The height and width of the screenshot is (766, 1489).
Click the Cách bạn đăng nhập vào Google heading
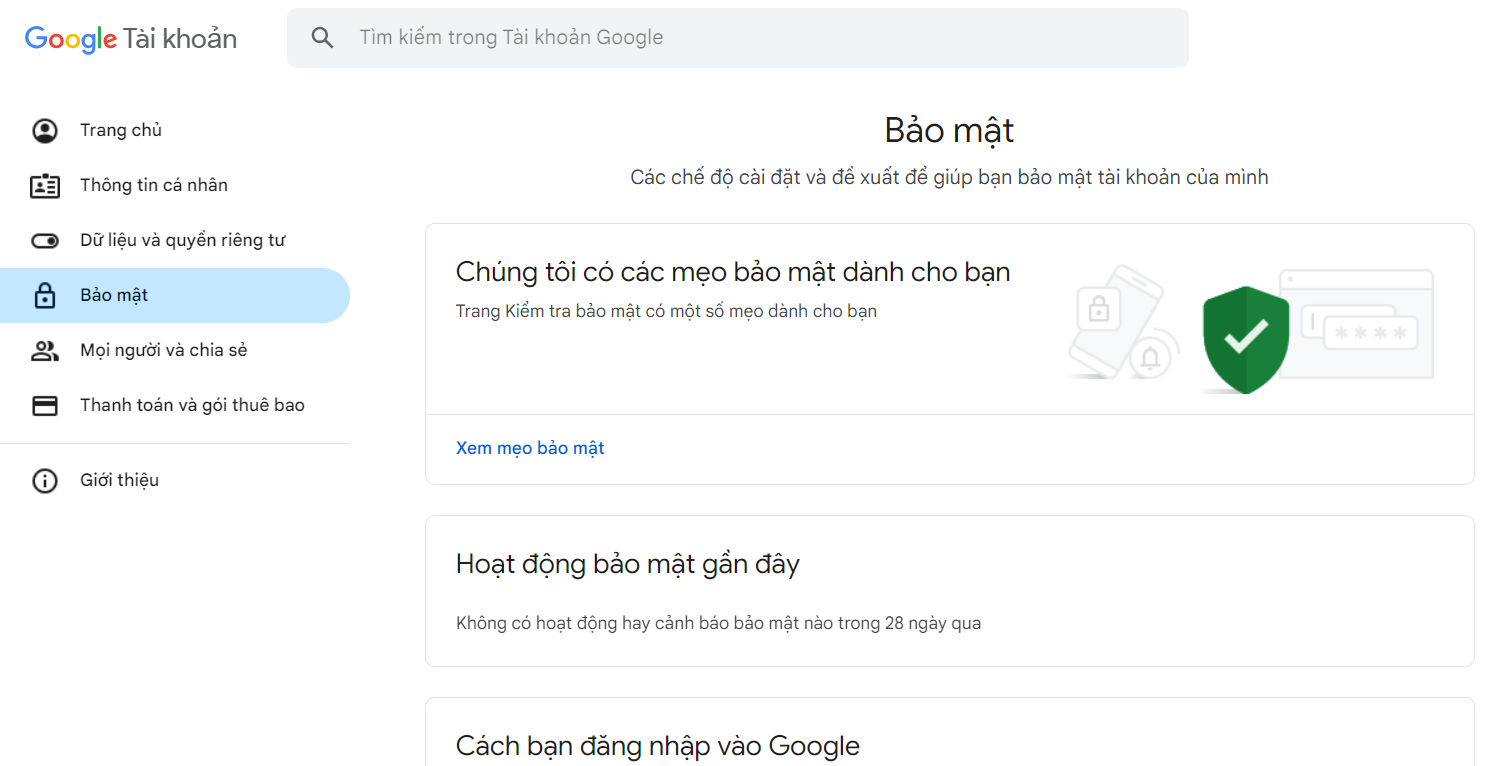[657, 746]
